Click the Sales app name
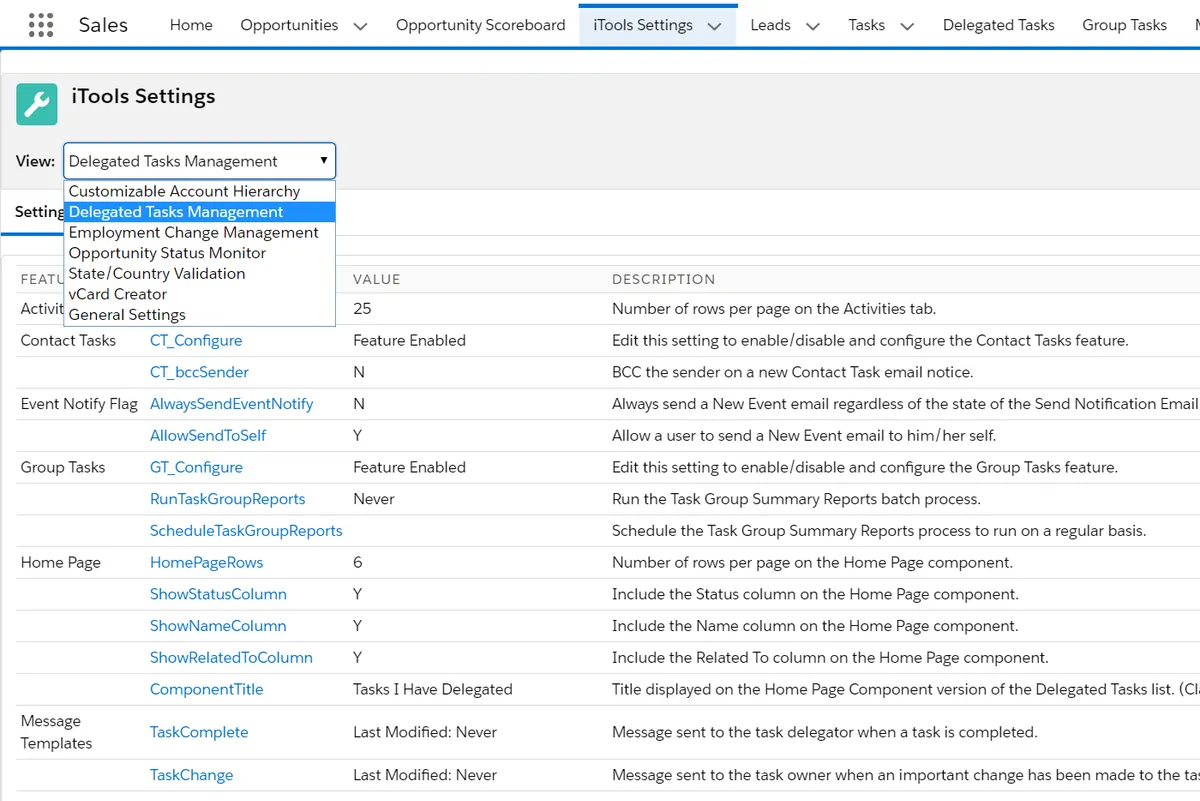1200x801 pixels. (x=103, y=25)
